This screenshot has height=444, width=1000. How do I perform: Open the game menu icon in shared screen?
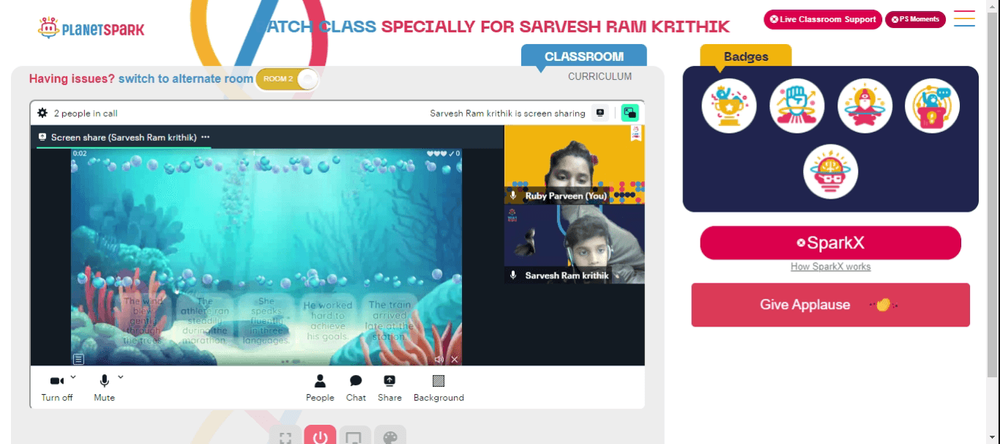pyautogui.click(x=78, y=359)
